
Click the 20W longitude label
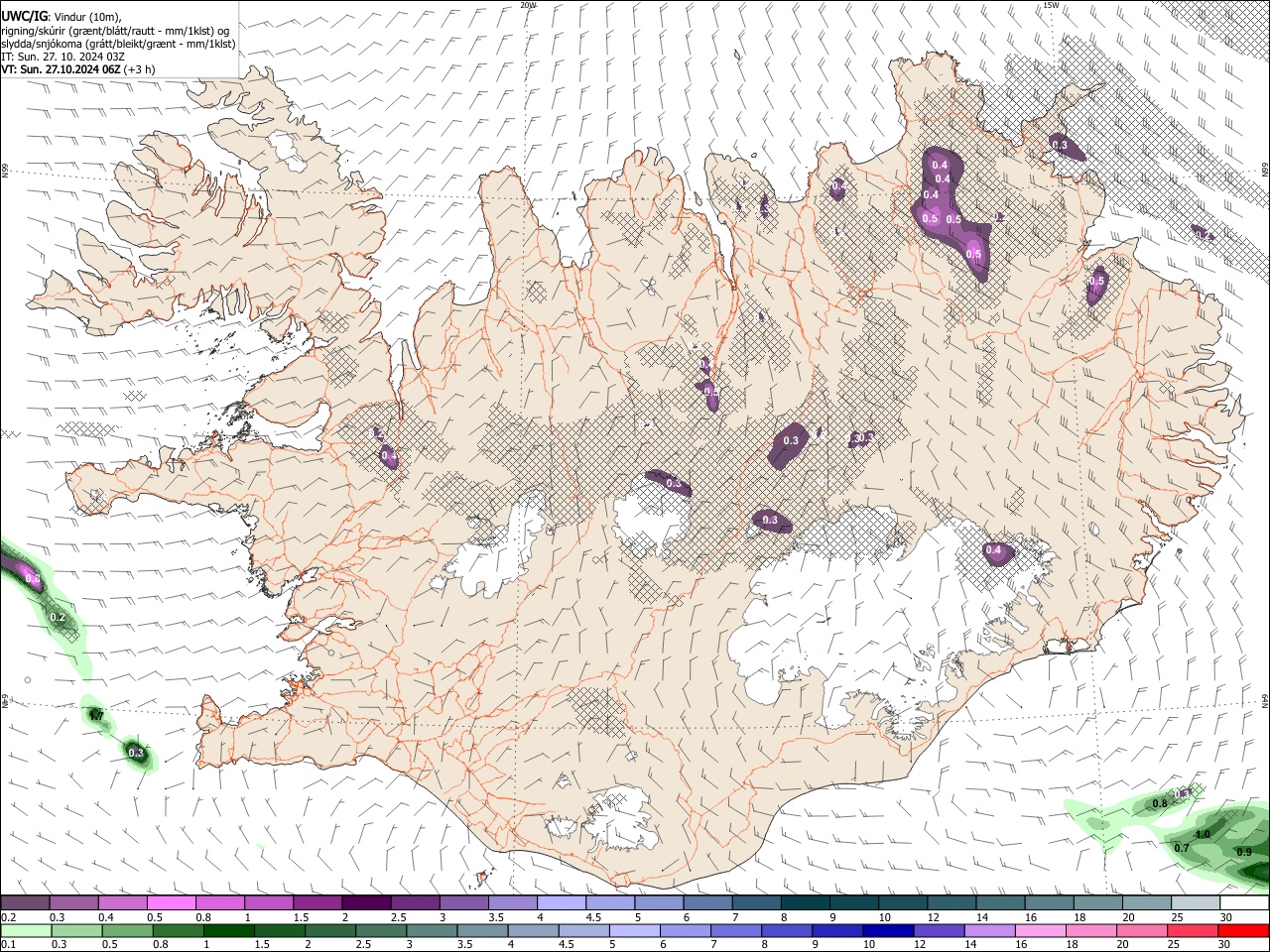click(x=528, y=5)
